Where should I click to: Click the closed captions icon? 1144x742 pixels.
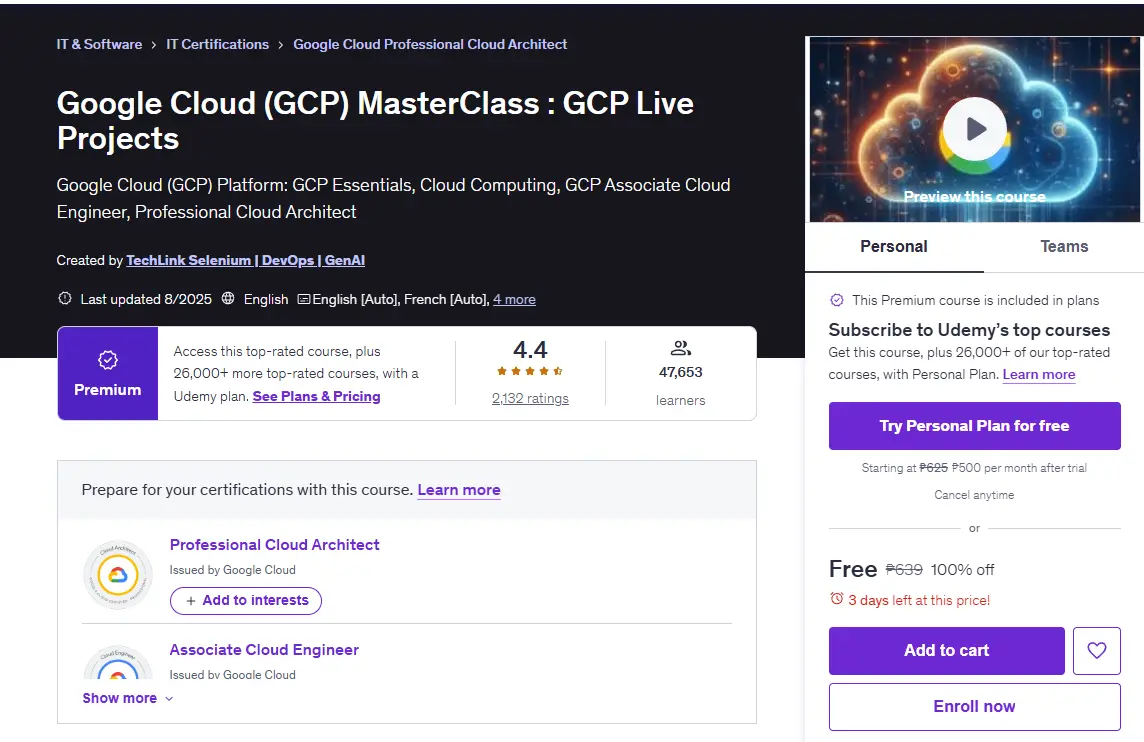(x=304, y=299)
